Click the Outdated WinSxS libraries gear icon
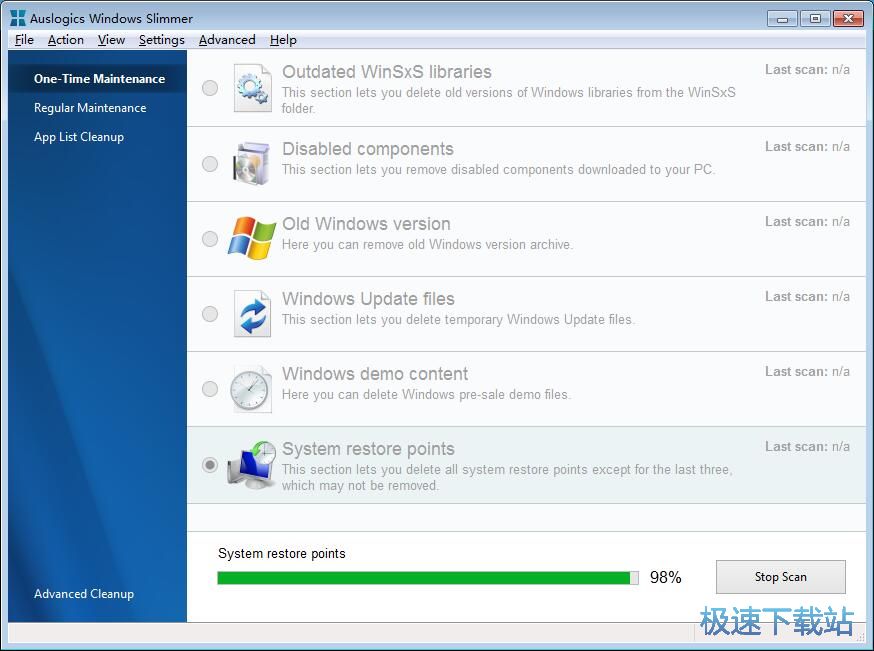Screen dimensions: 874x651 coord(253,88)
